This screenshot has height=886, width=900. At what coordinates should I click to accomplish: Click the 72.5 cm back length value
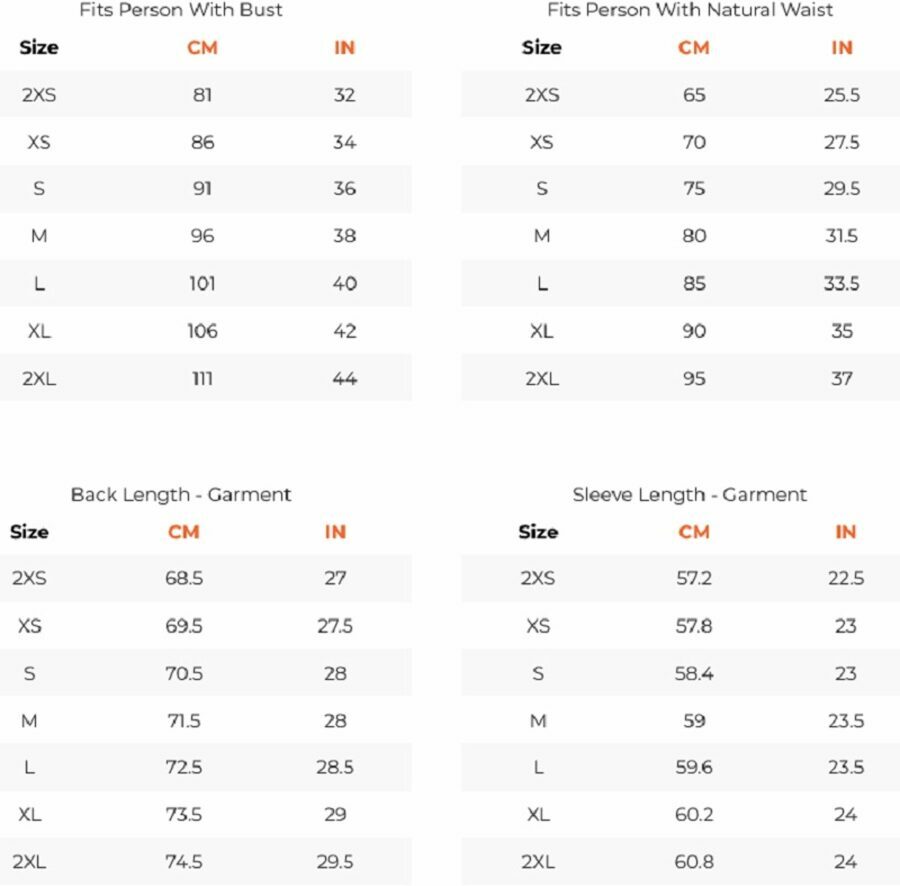(x=184, y=767)
